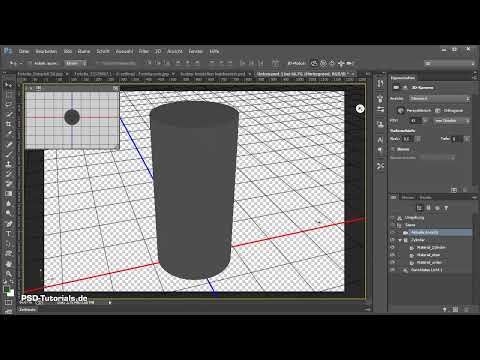Click the Quick Mask mode icon

click(8, 303)
